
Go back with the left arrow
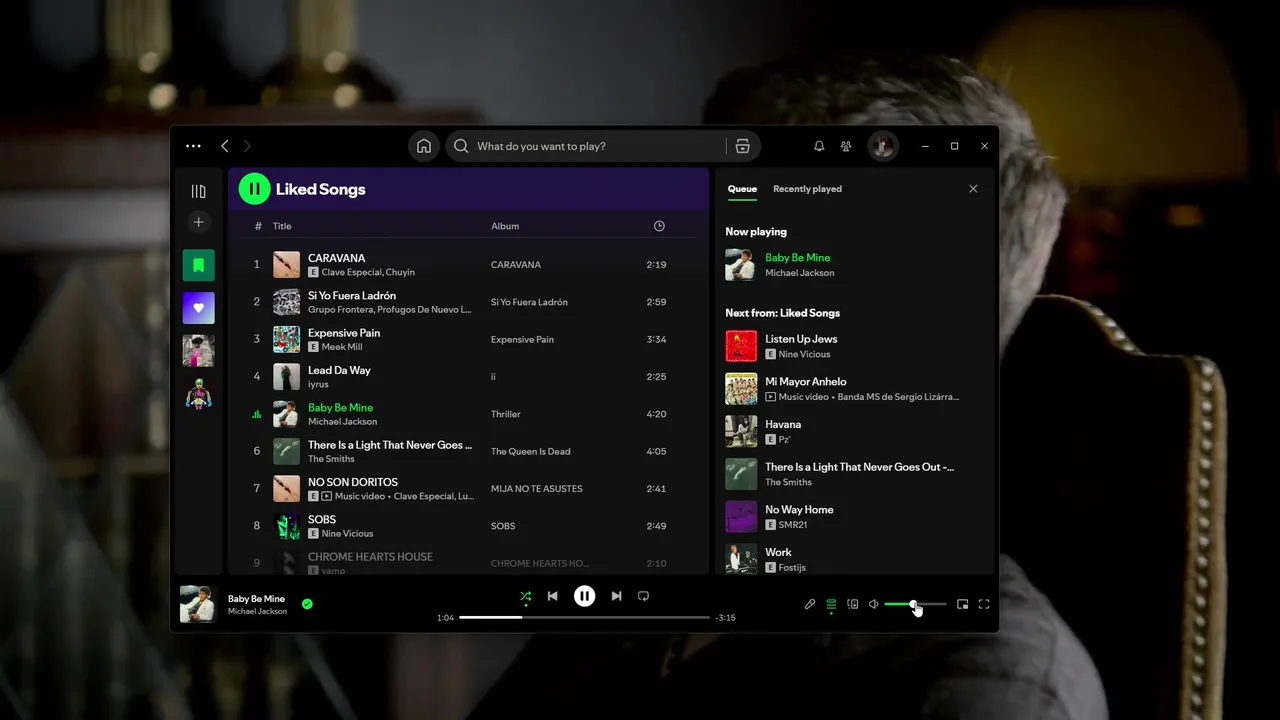click(x=224, y=146)
